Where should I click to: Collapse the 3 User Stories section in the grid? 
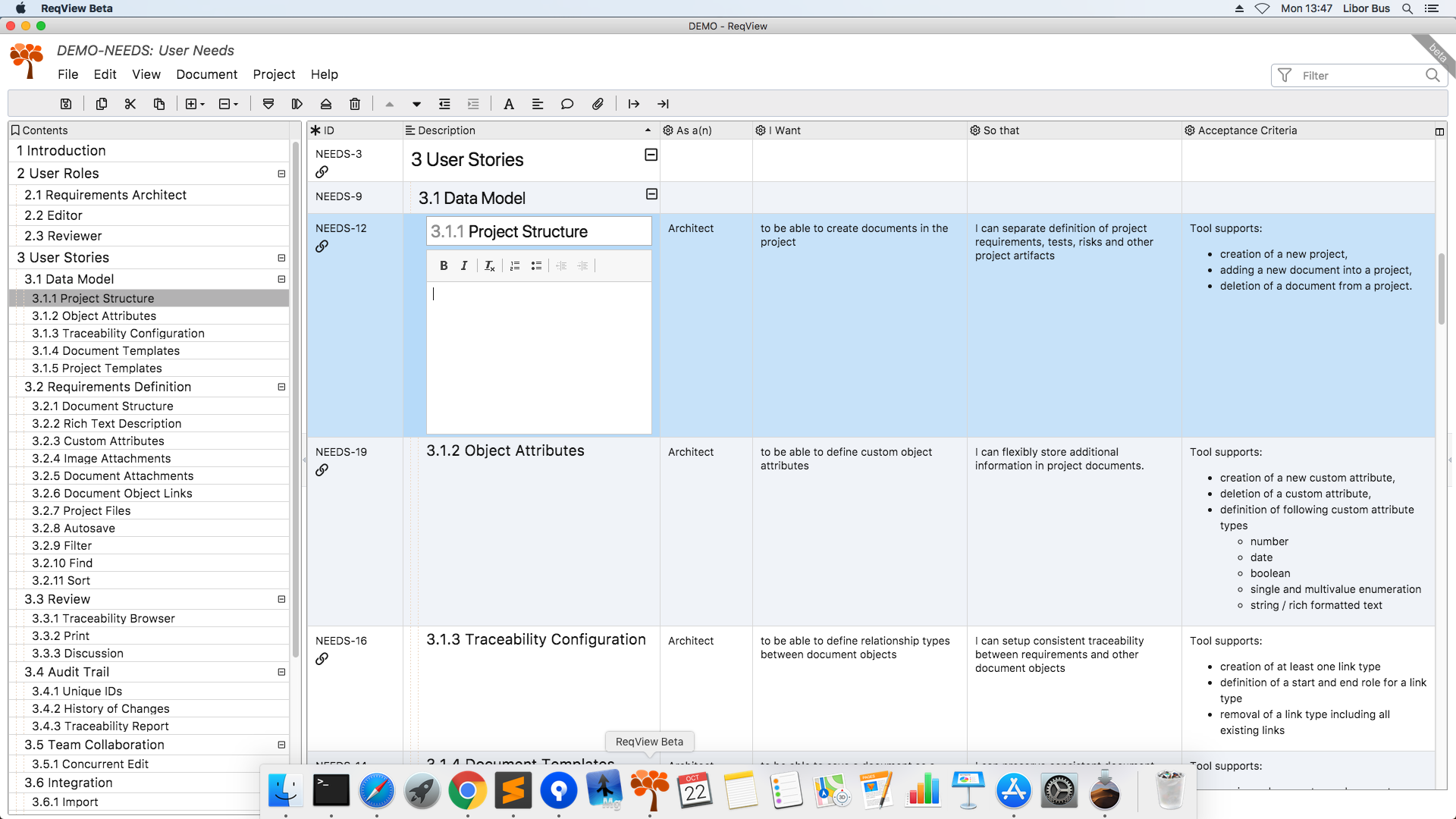651,154
